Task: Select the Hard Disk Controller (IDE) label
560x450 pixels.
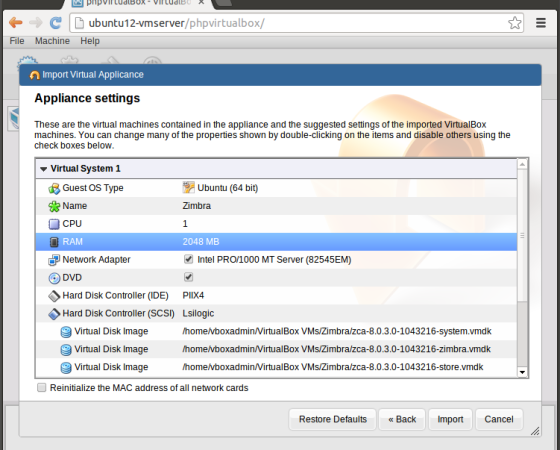Action: (x=115, y=296)
